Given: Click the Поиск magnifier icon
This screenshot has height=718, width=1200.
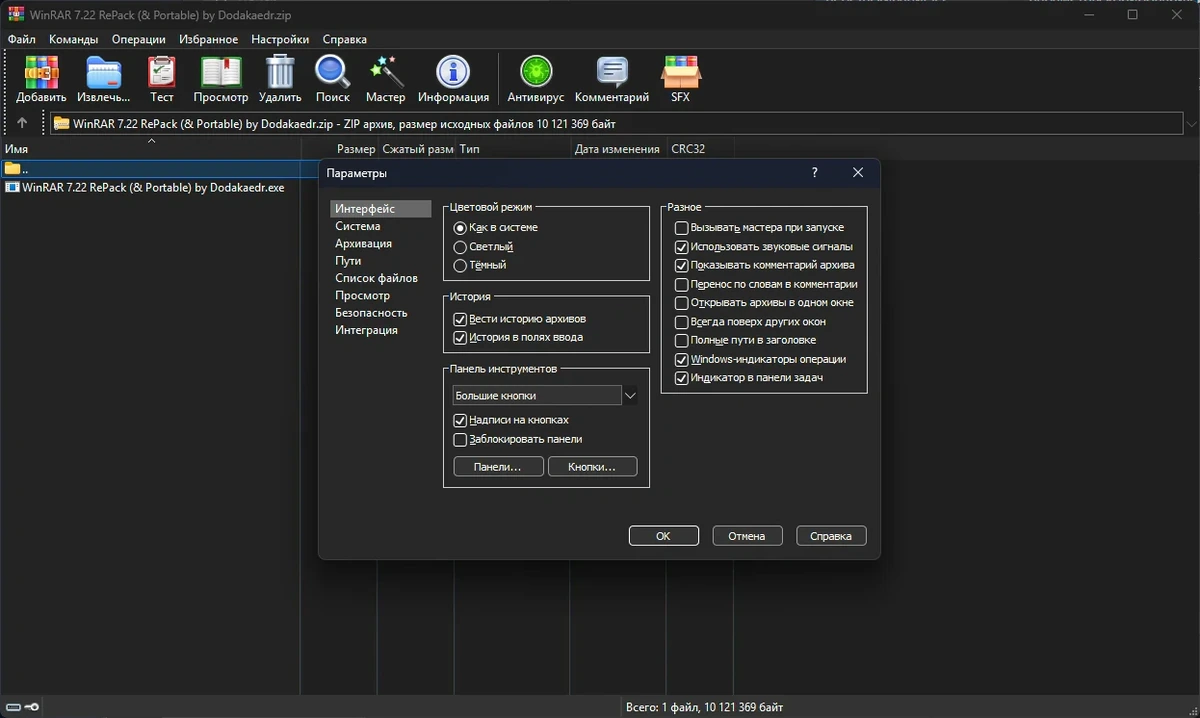Looking at the screenshot, I should 332,79.
